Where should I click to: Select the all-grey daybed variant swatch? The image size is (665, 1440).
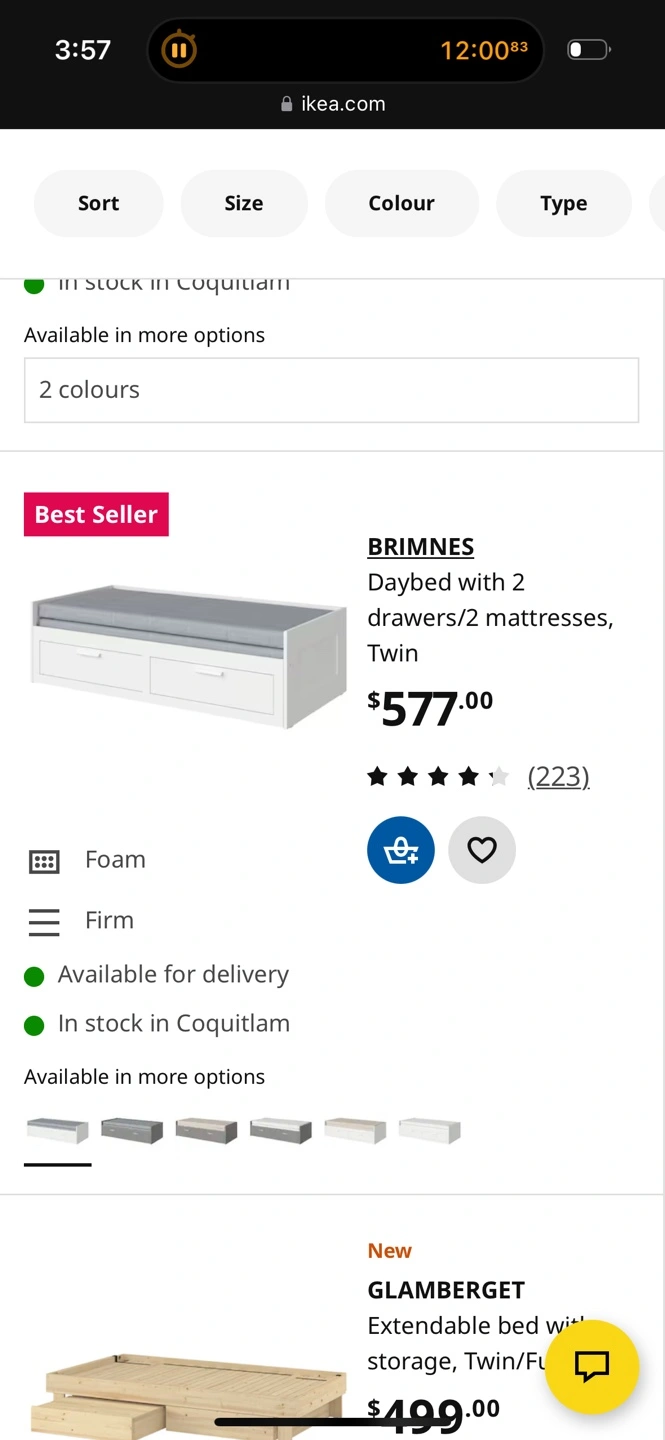132,1131
